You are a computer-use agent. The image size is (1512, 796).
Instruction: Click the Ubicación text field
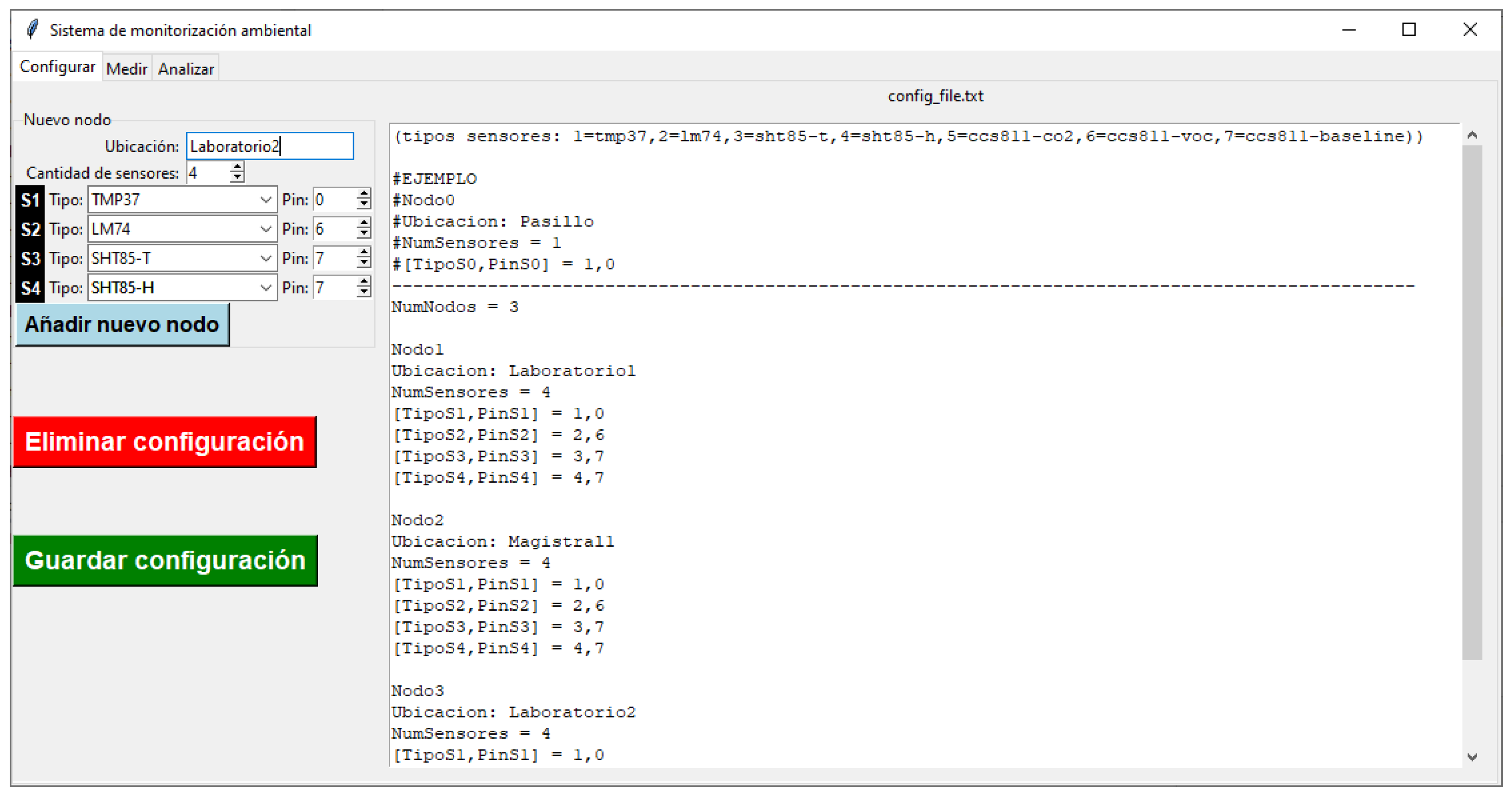[269, 146]
